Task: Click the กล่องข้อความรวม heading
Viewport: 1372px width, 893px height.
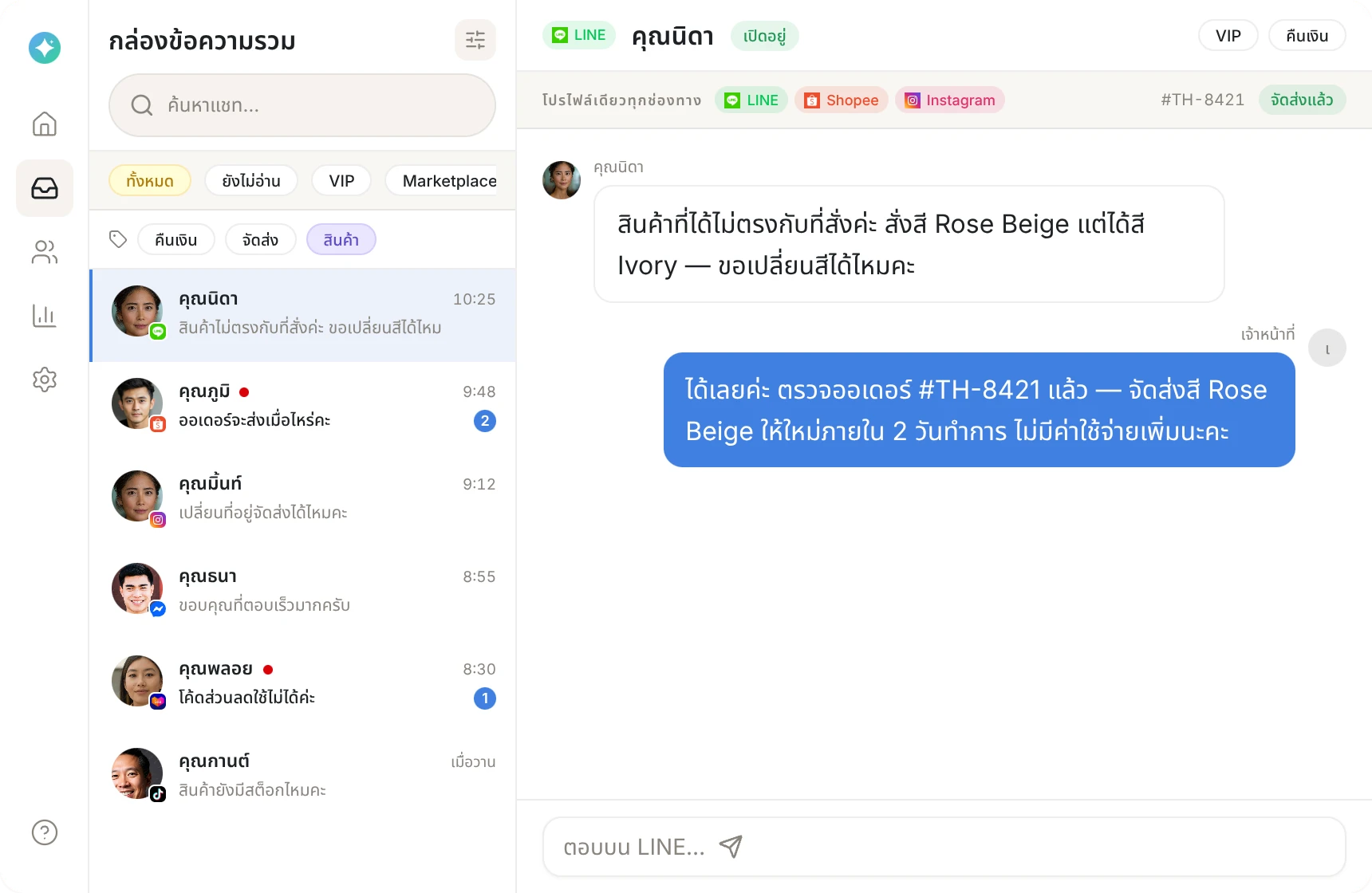Action: [203, 41]
